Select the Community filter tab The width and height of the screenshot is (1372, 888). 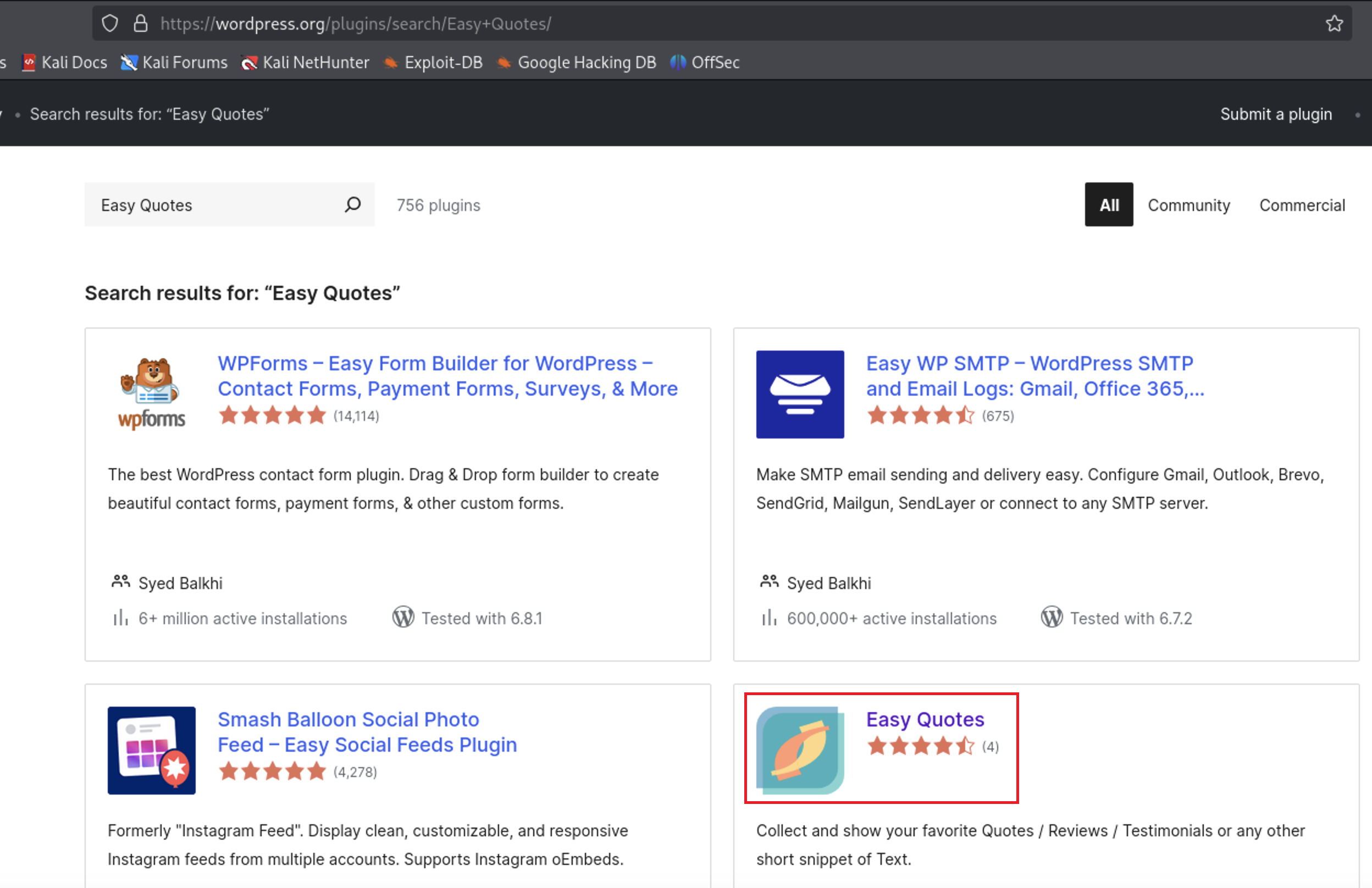[1189, 205]
